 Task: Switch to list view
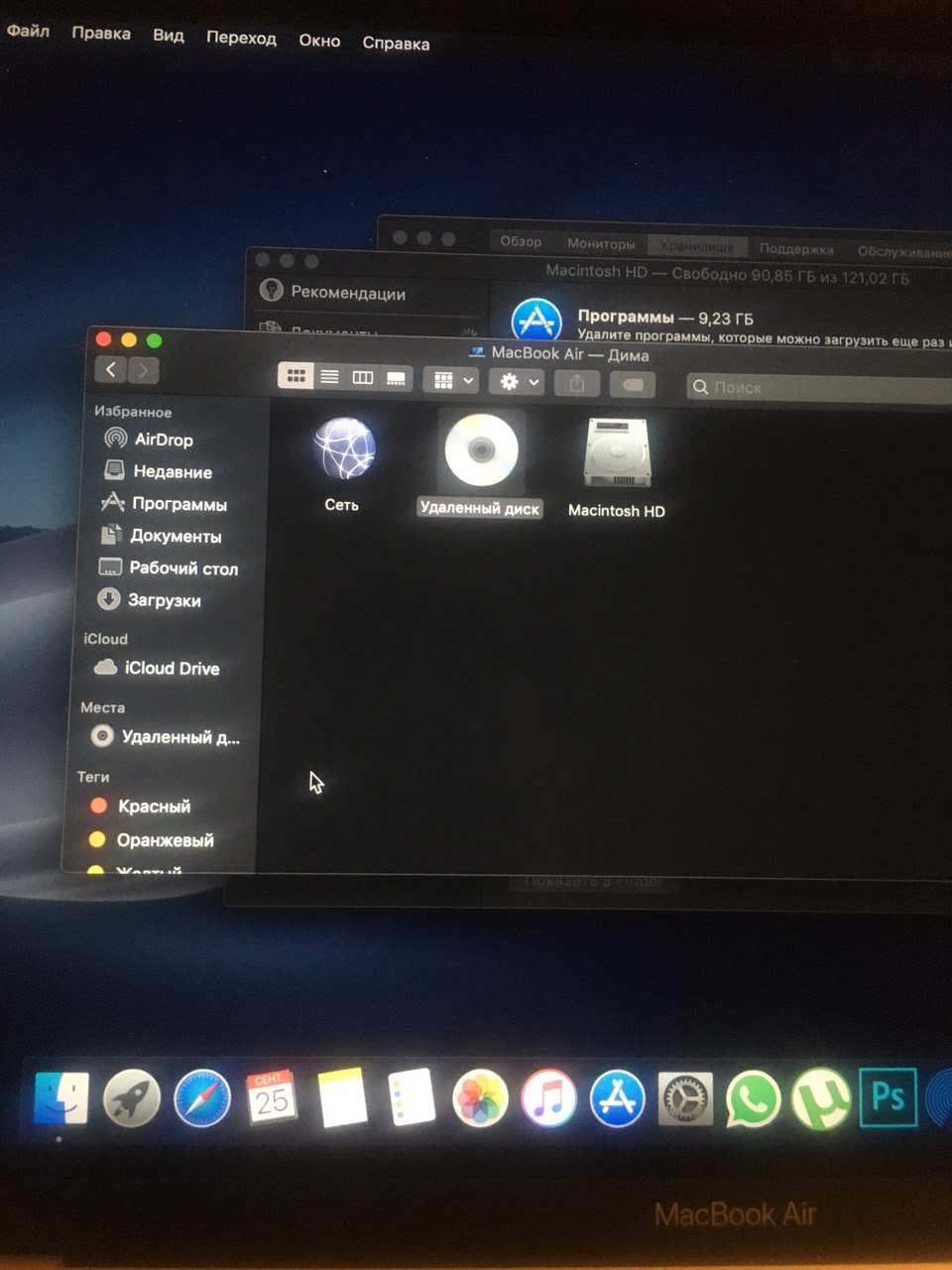click(330, 377)
